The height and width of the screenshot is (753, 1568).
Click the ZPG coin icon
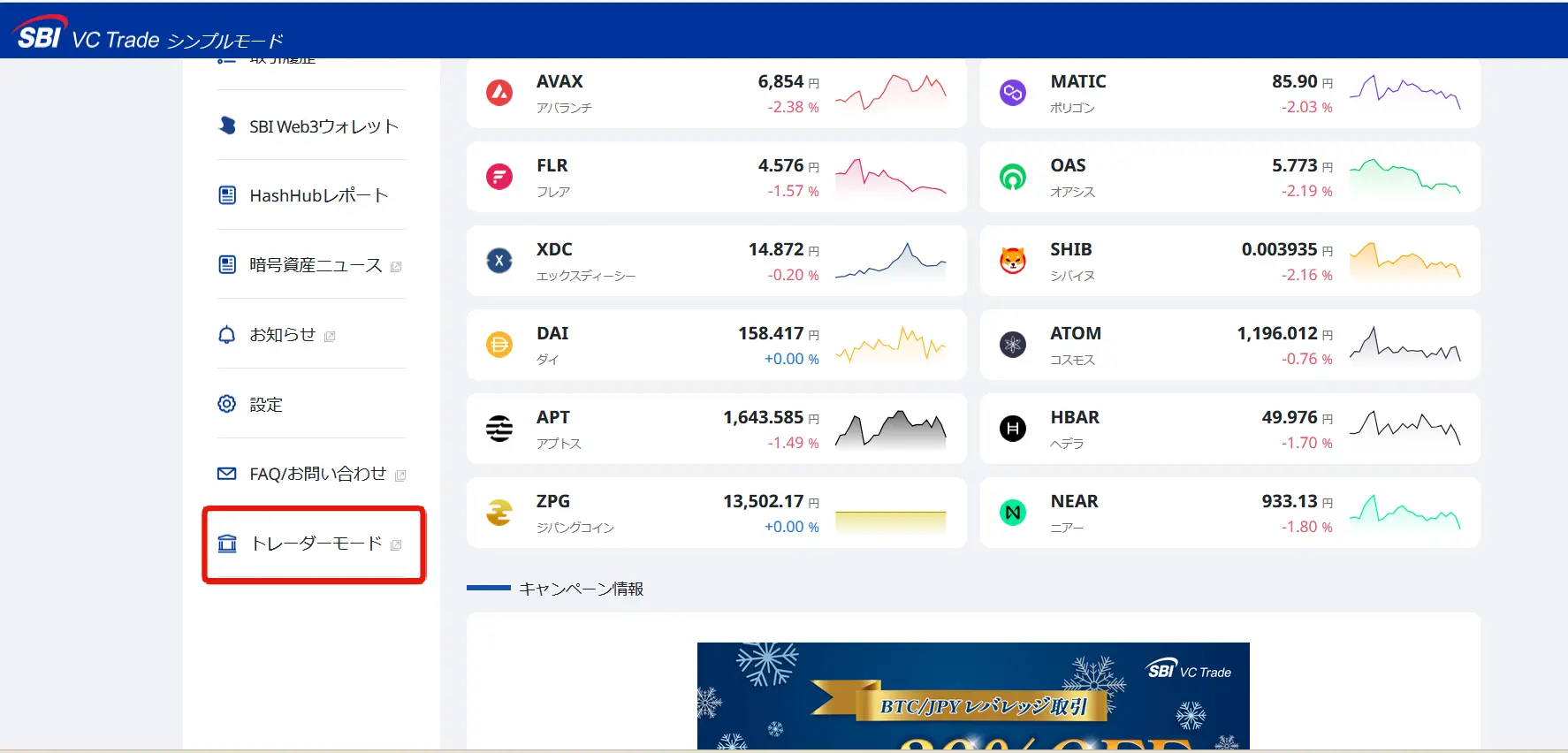[x=499, y=513]
